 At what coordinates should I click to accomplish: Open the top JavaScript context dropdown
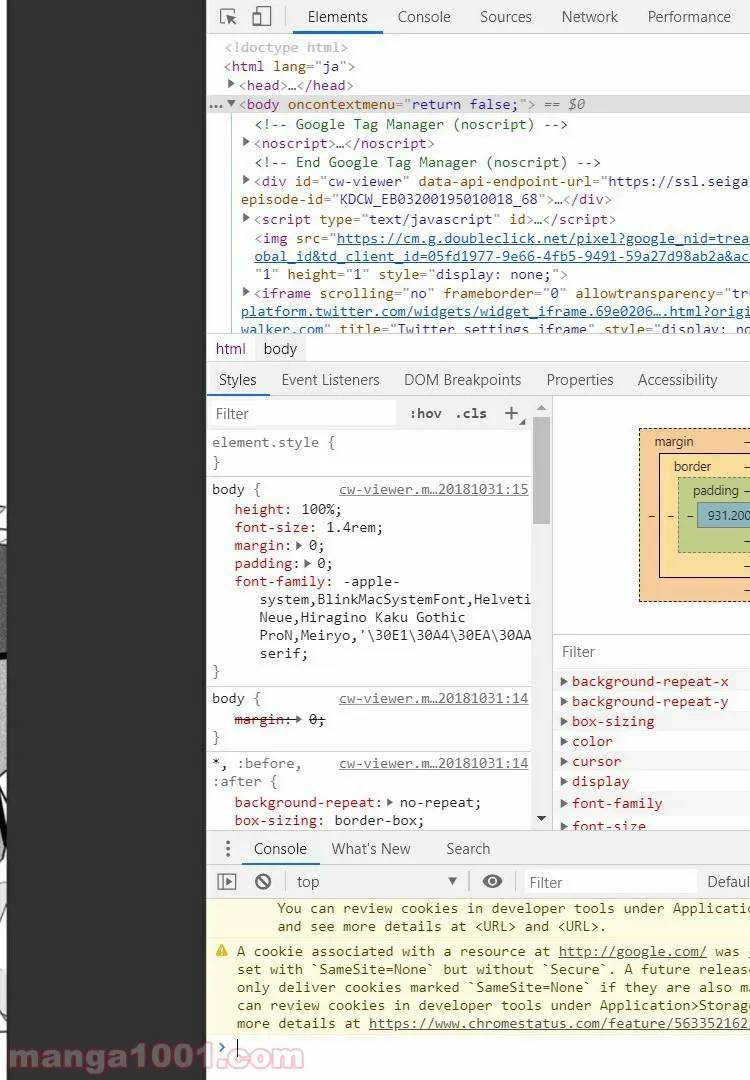coord(376,881)
